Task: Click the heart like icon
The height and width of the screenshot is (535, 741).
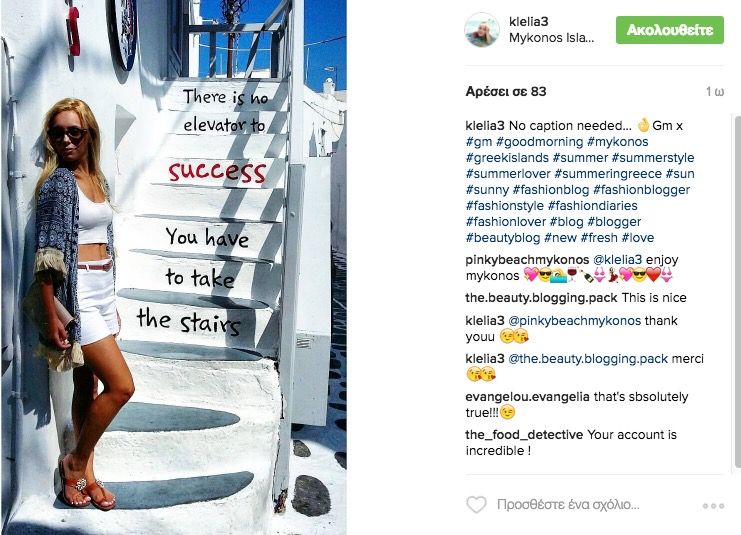Action: [476, 505]
